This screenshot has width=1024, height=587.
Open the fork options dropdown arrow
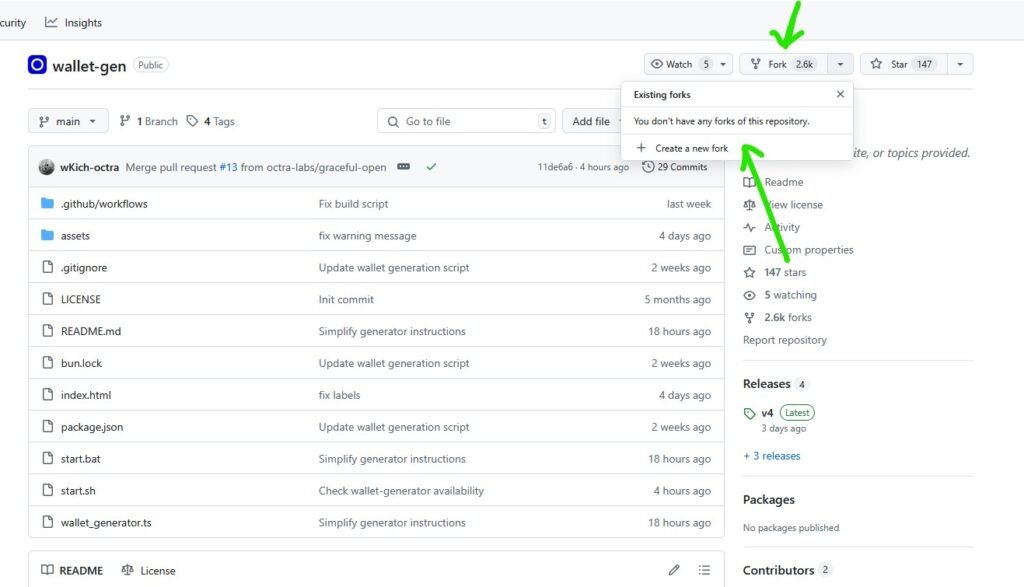[x=840, y=64]
